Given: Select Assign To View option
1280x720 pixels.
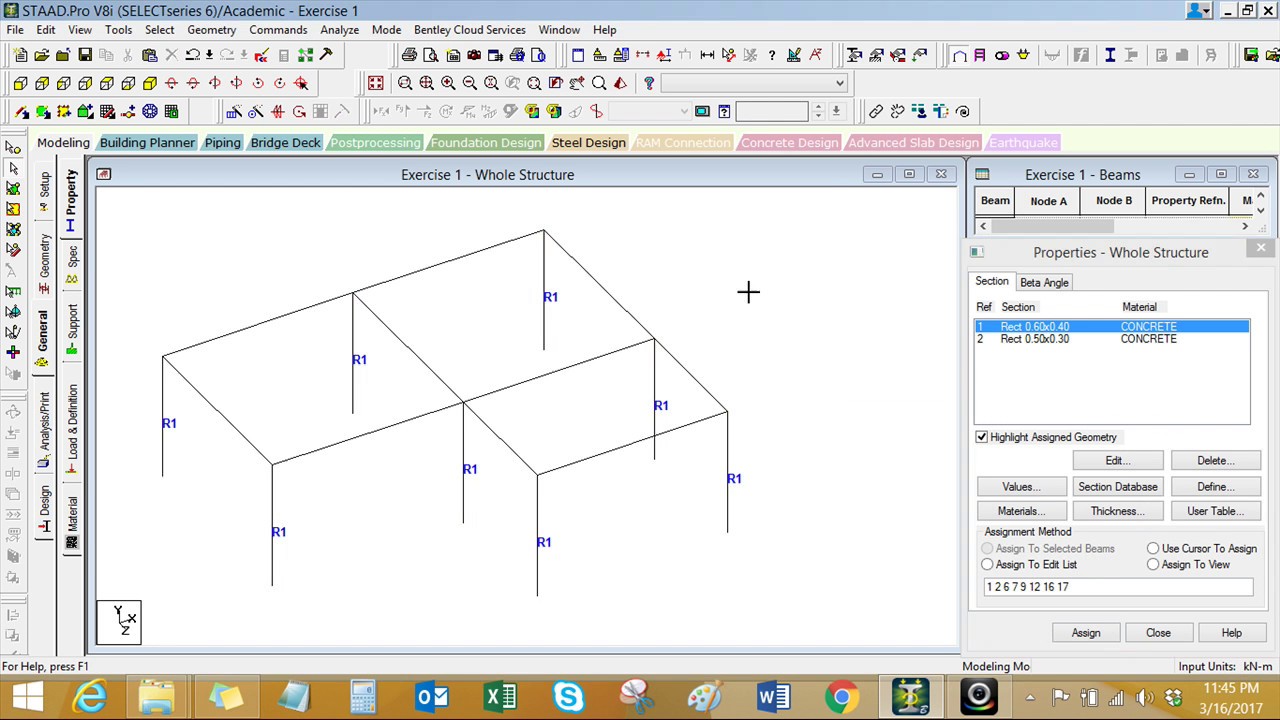Looking at the screenshot, I should tap(1153, 564).
